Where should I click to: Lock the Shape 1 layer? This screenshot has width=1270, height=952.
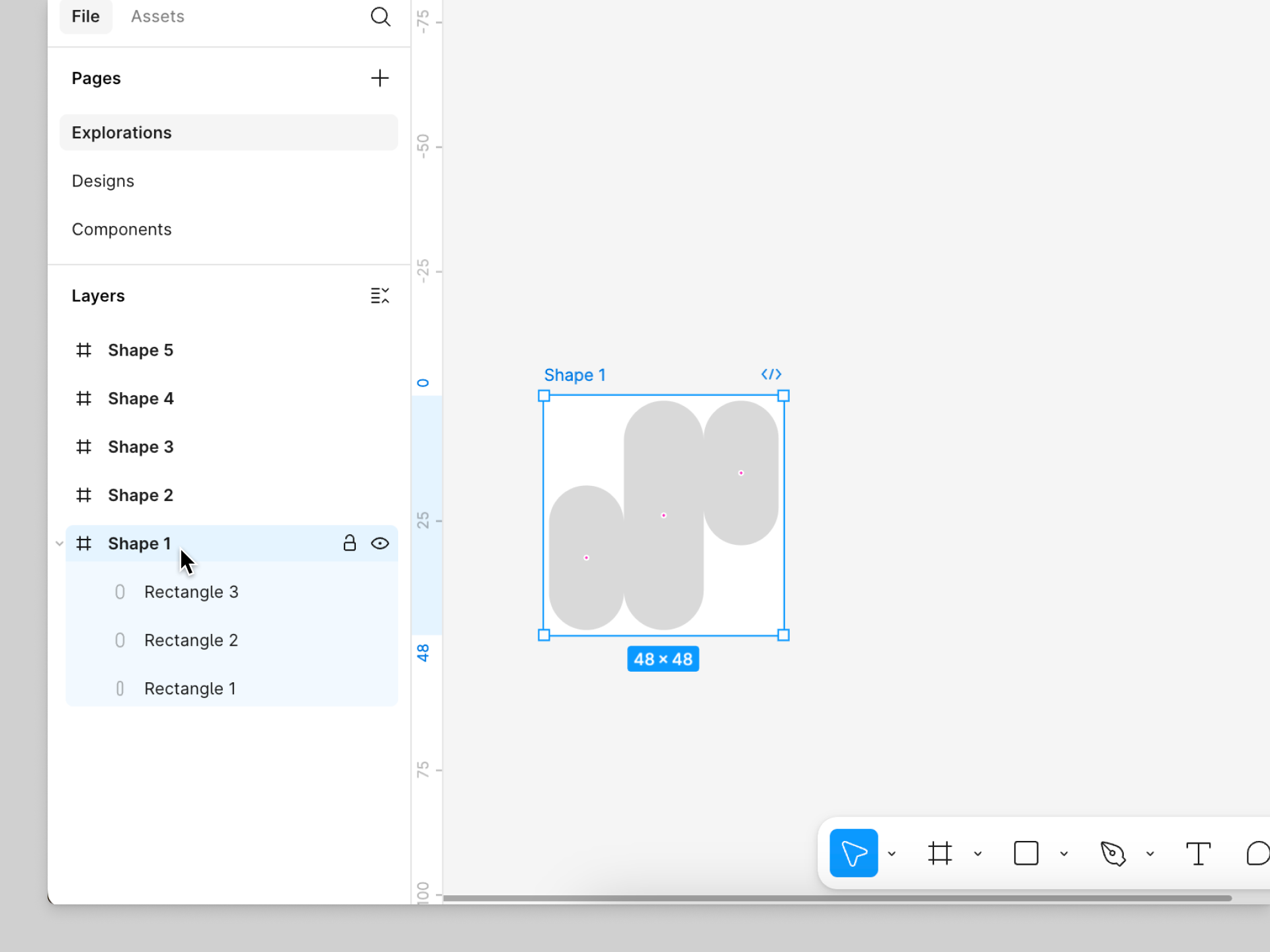(x=349, y=543)
